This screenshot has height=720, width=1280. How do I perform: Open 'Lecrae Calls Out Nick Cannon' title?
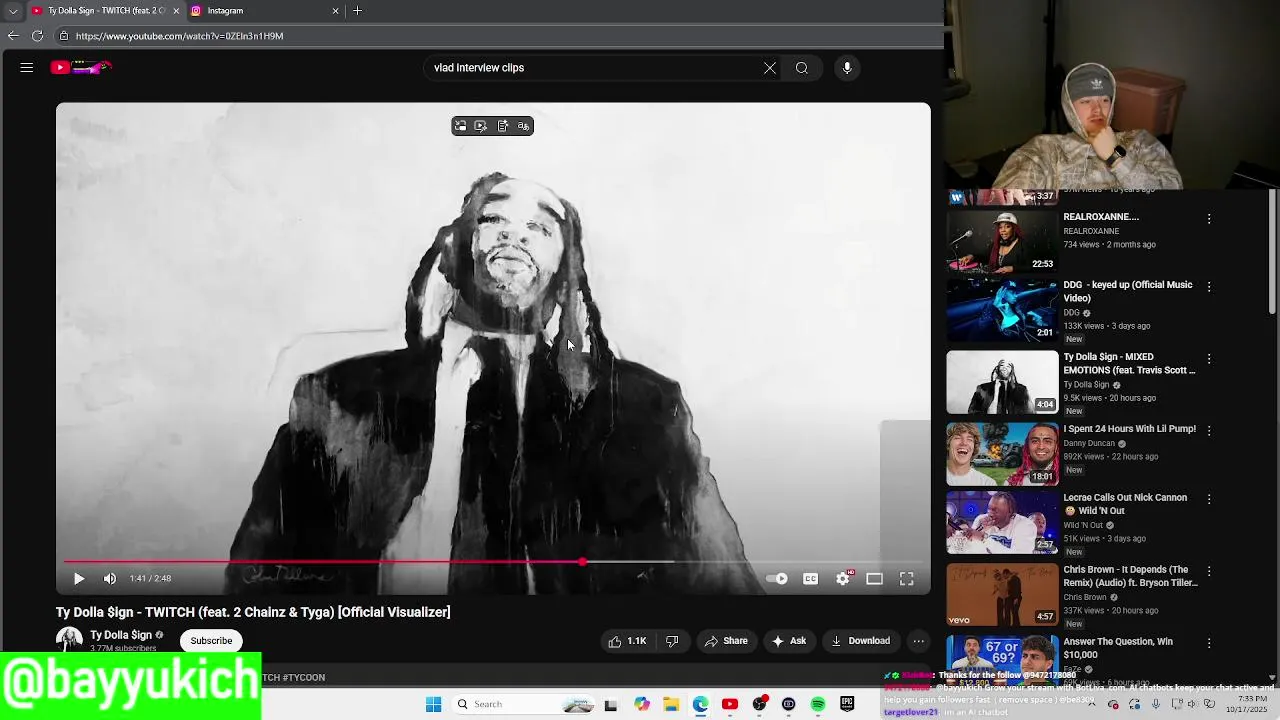click(1125, 504)
